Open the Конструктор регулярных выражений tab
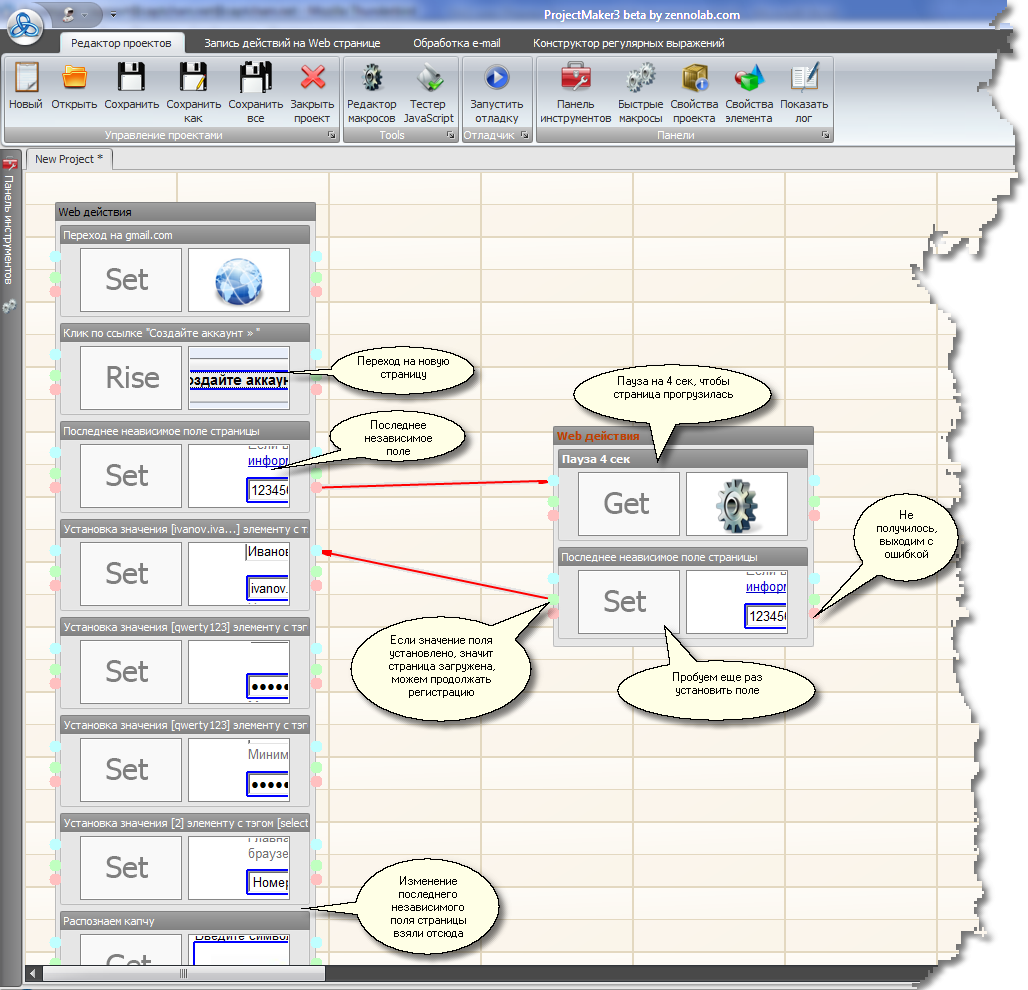1028x990 pixels. coord(628,44)
